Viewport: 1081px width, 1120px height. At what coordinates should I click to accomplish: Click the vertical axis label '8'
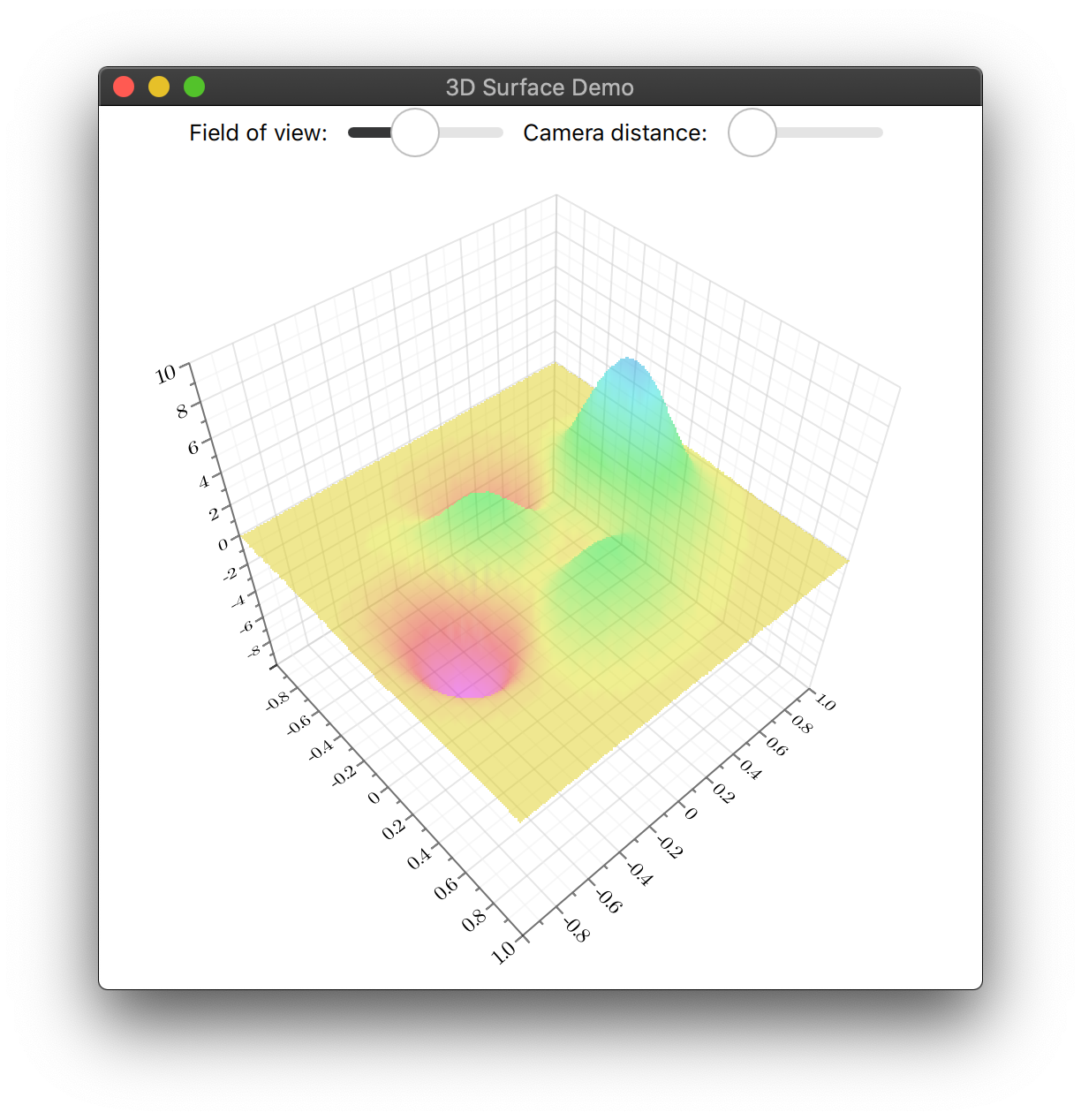(182, 411)
